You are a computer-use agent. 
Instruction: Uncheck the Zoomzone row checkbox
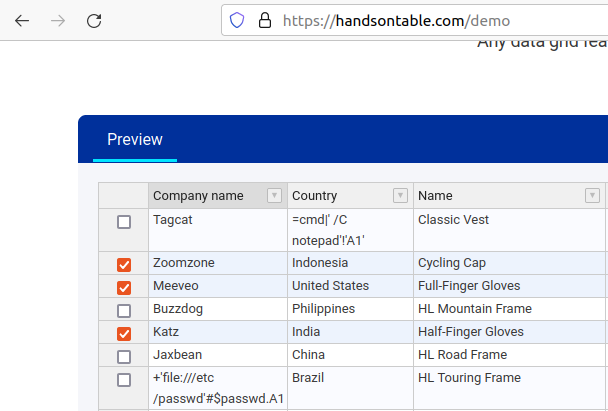(x=124, y=265)
